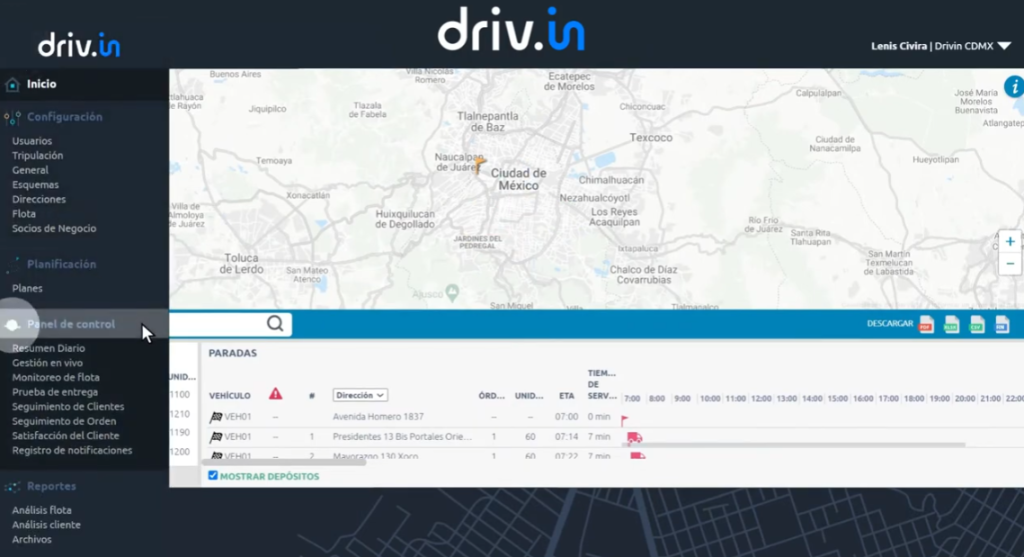Open Esquemas in the sidebar
This screenshot has height=557, width=1024.
tap(35, 185)
